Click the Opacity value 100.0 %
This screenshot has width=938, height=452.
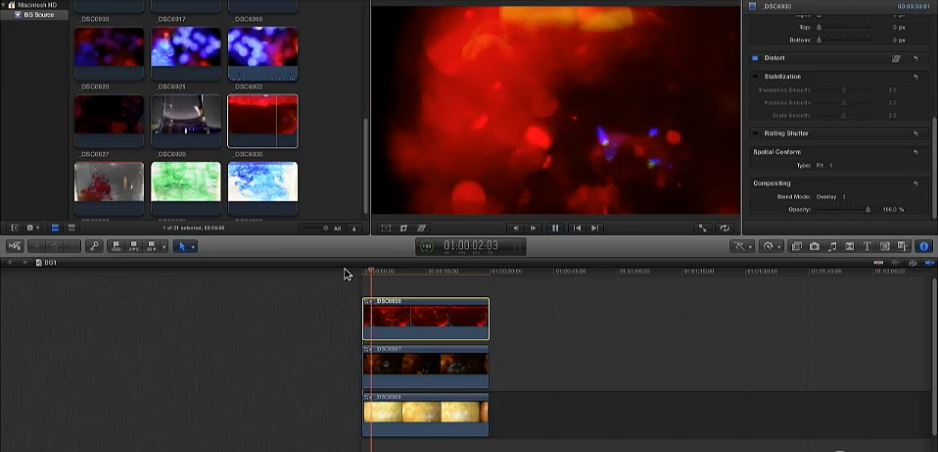[894, 210]
